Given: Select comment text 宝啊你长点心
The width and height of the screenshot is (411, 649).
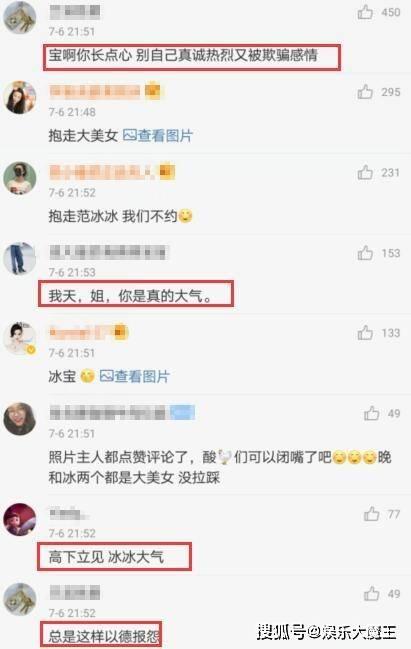Looking at the screenshot, I should pyautogui.click(x=89, y=55).
